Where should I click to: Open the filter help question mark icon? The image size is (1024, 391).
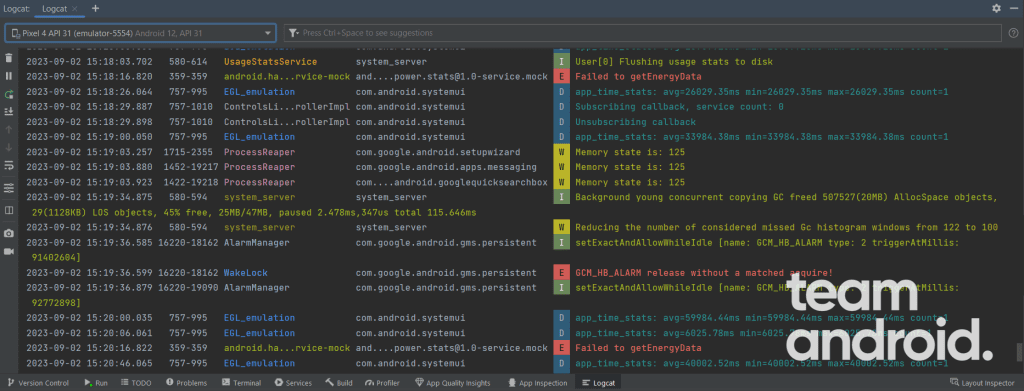[x=1013, y=33]
